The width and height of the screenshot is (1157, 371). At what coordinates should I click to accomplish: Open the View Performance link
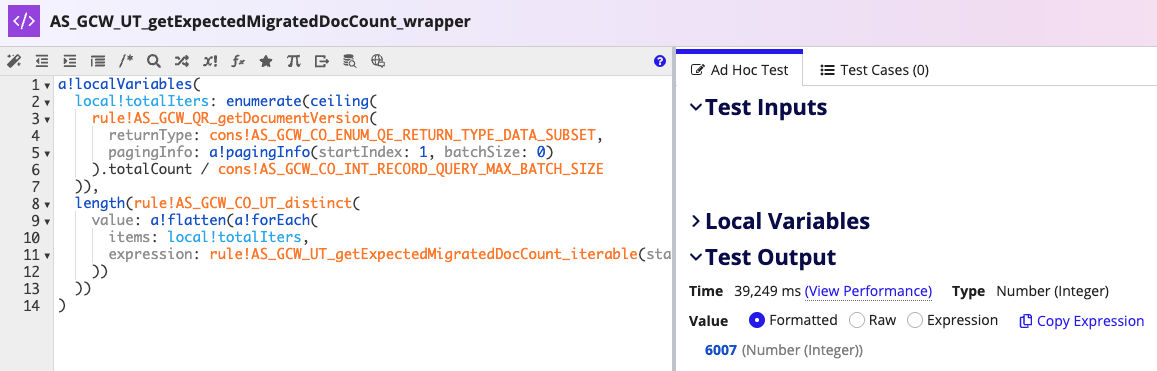click(868, 291)
